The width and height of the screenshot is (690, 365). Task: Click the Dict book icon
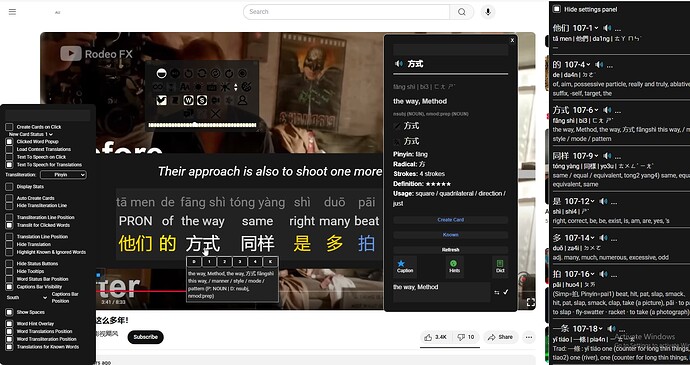click(x=500, y=266)
